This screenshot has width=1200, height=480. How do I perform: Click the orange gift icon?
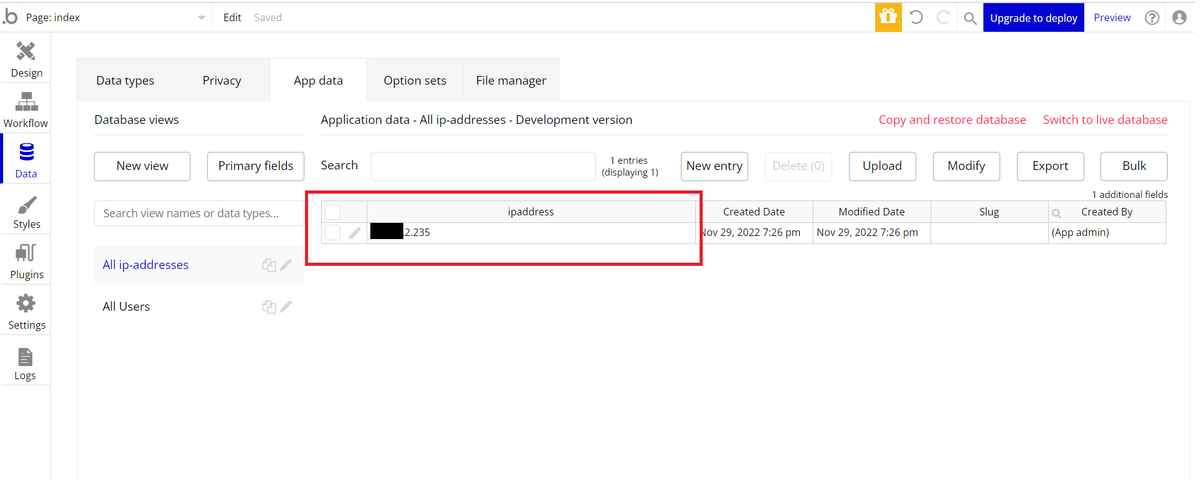coord(888,17)
